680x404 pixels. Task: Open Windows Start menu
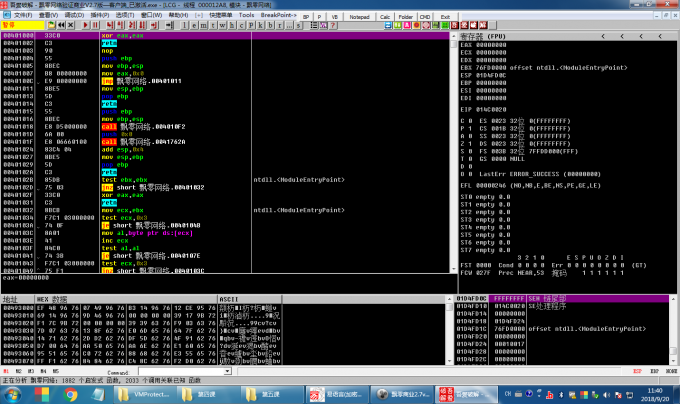[x=12, y=394]
